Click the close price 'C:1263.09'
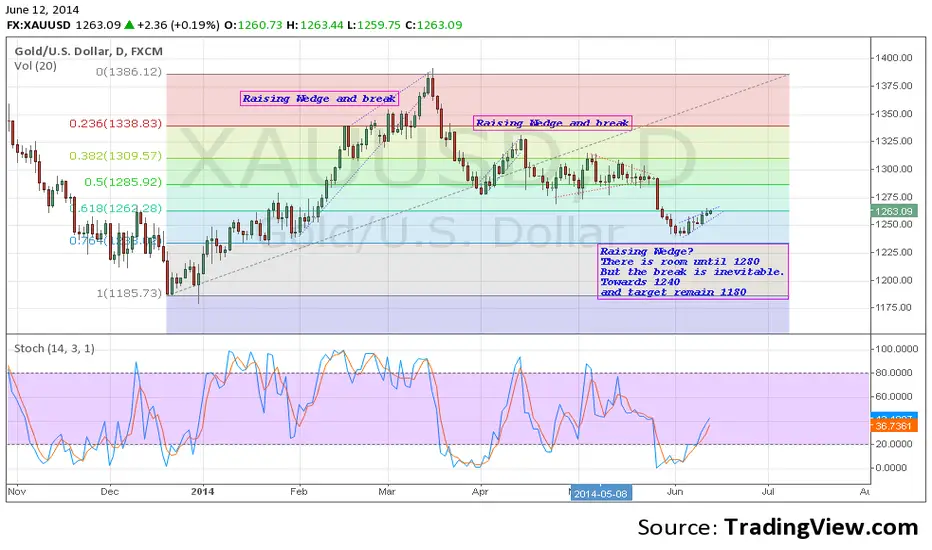The height and width of the screenshot is (550, 932). click(434, 25)
